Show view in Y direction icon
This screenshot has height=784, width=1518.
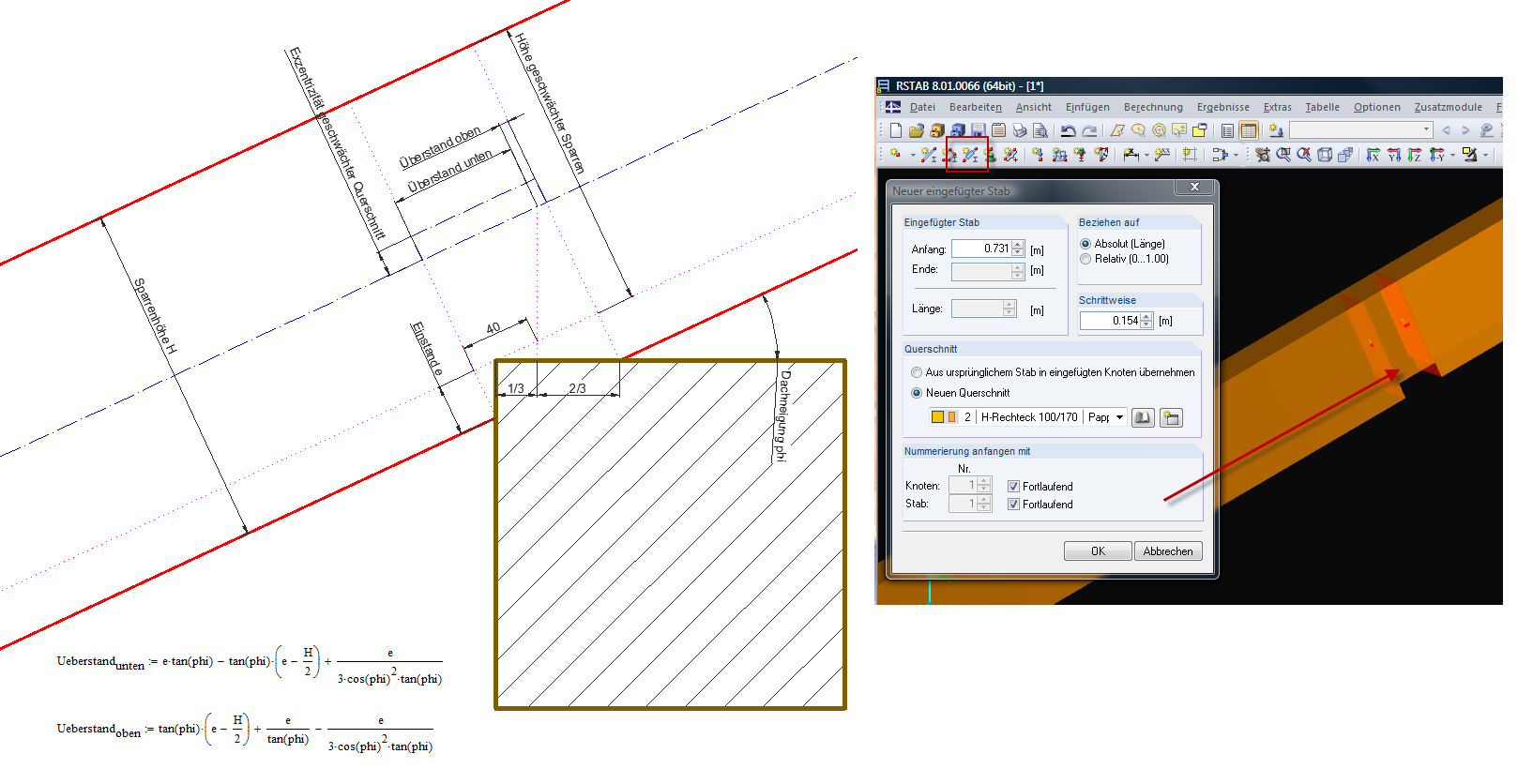coord(1394,154)
